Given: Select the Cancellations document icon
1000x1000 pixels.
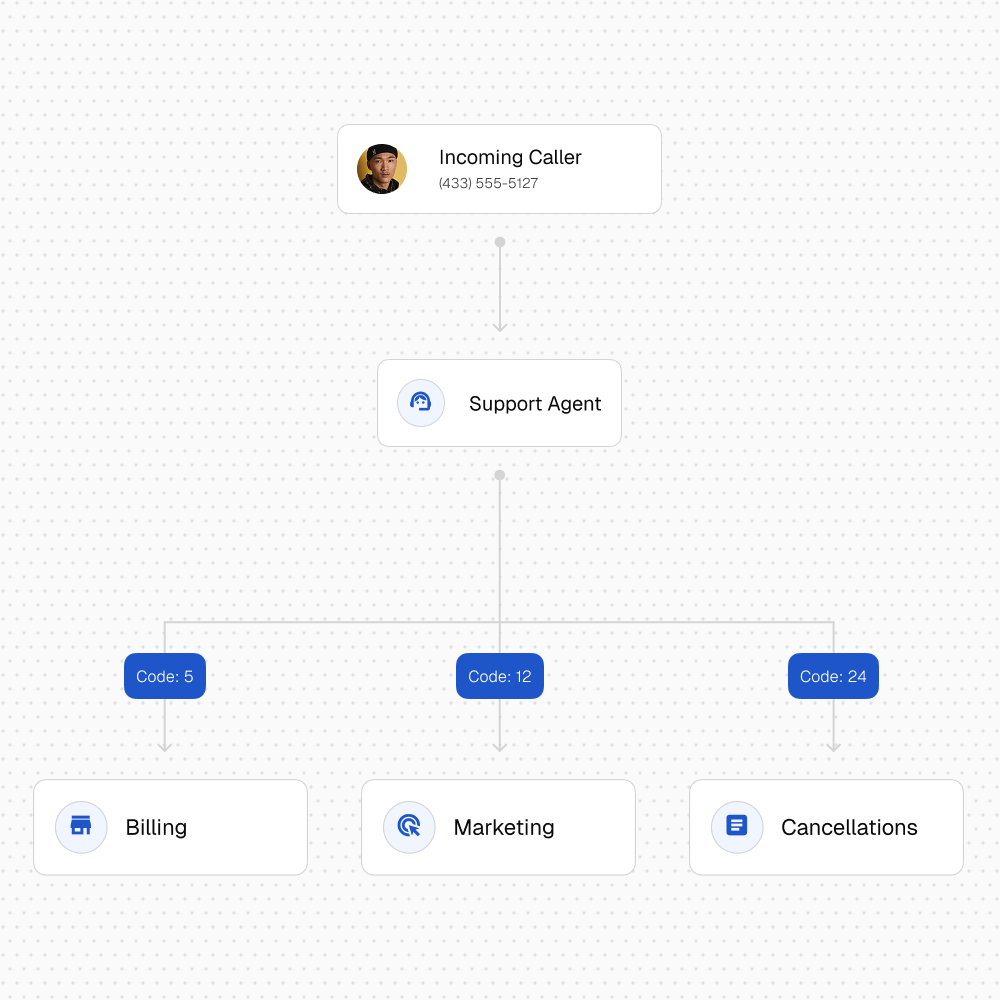Looking at the screenshot, I should coord(737,827).
